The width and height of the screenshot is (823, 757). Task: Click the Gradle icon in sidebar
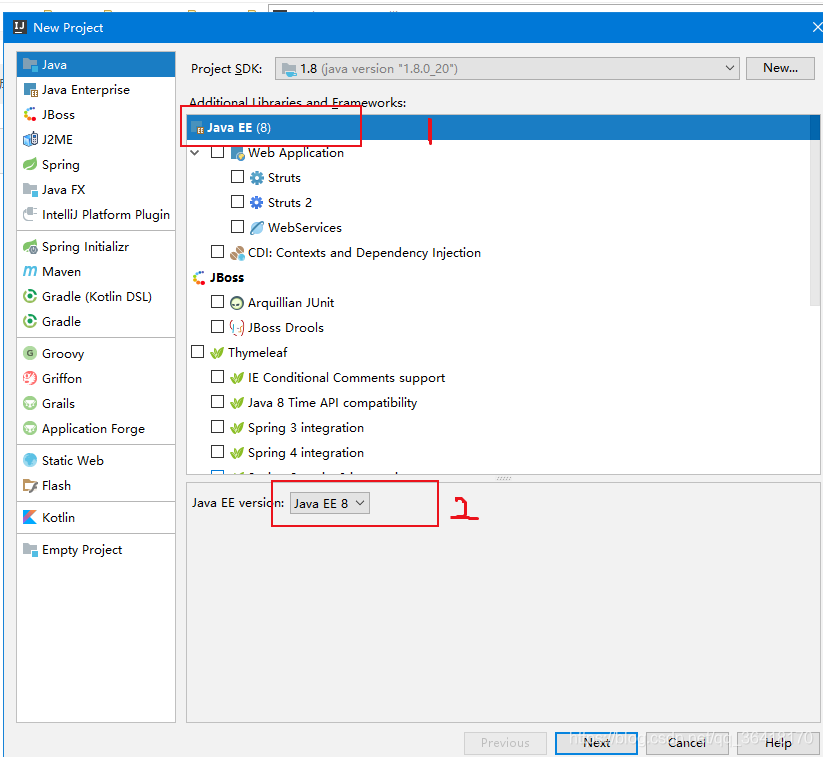(30, 321)
